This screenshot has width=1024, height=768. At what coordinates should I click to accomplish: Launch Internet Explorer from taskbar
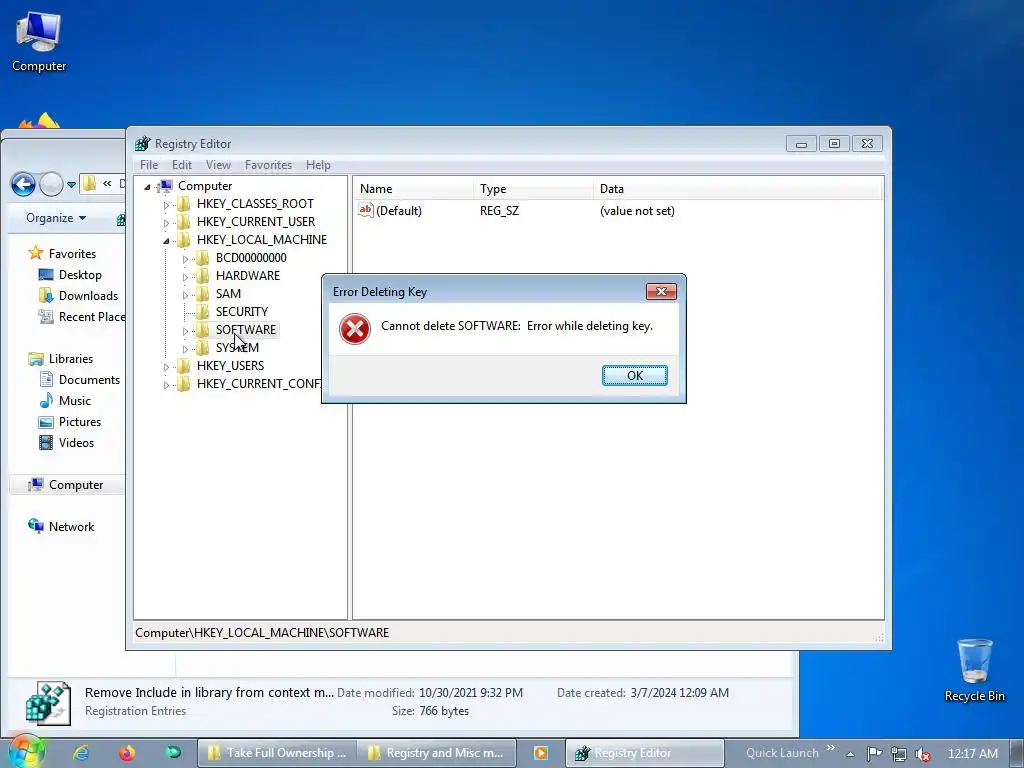point(81,753)
